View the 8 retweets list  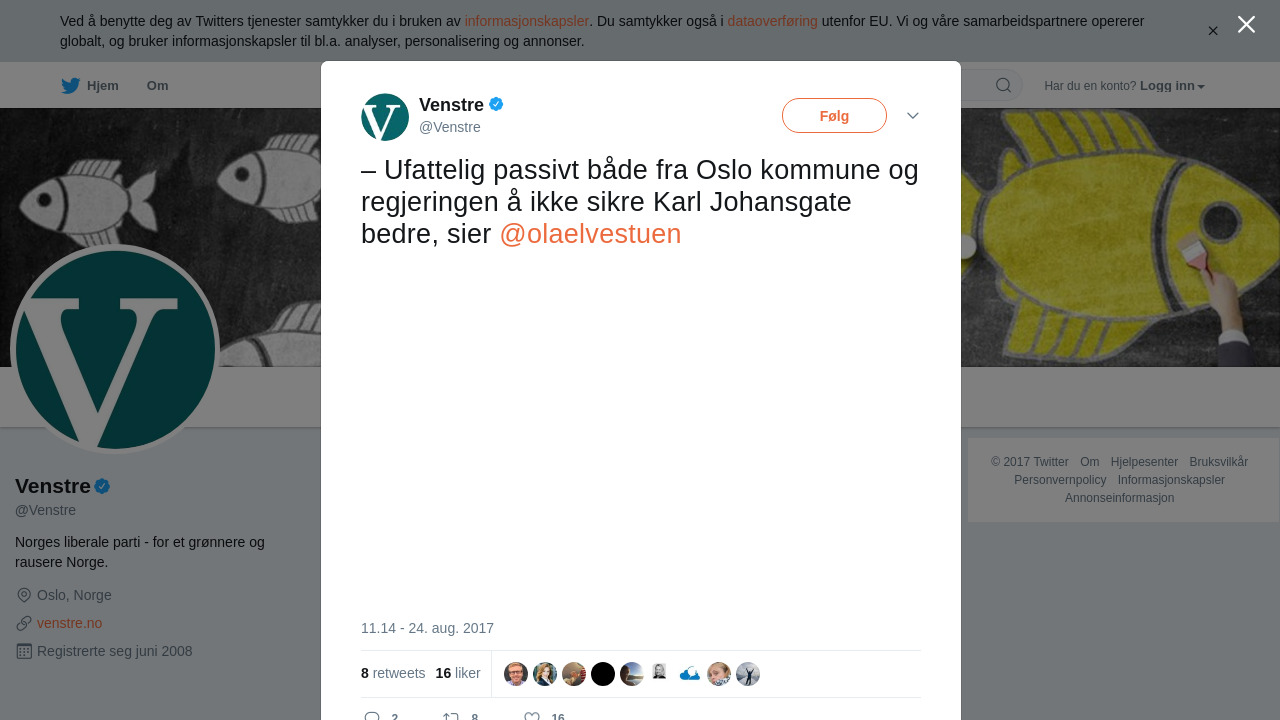[x=393, y=673]
